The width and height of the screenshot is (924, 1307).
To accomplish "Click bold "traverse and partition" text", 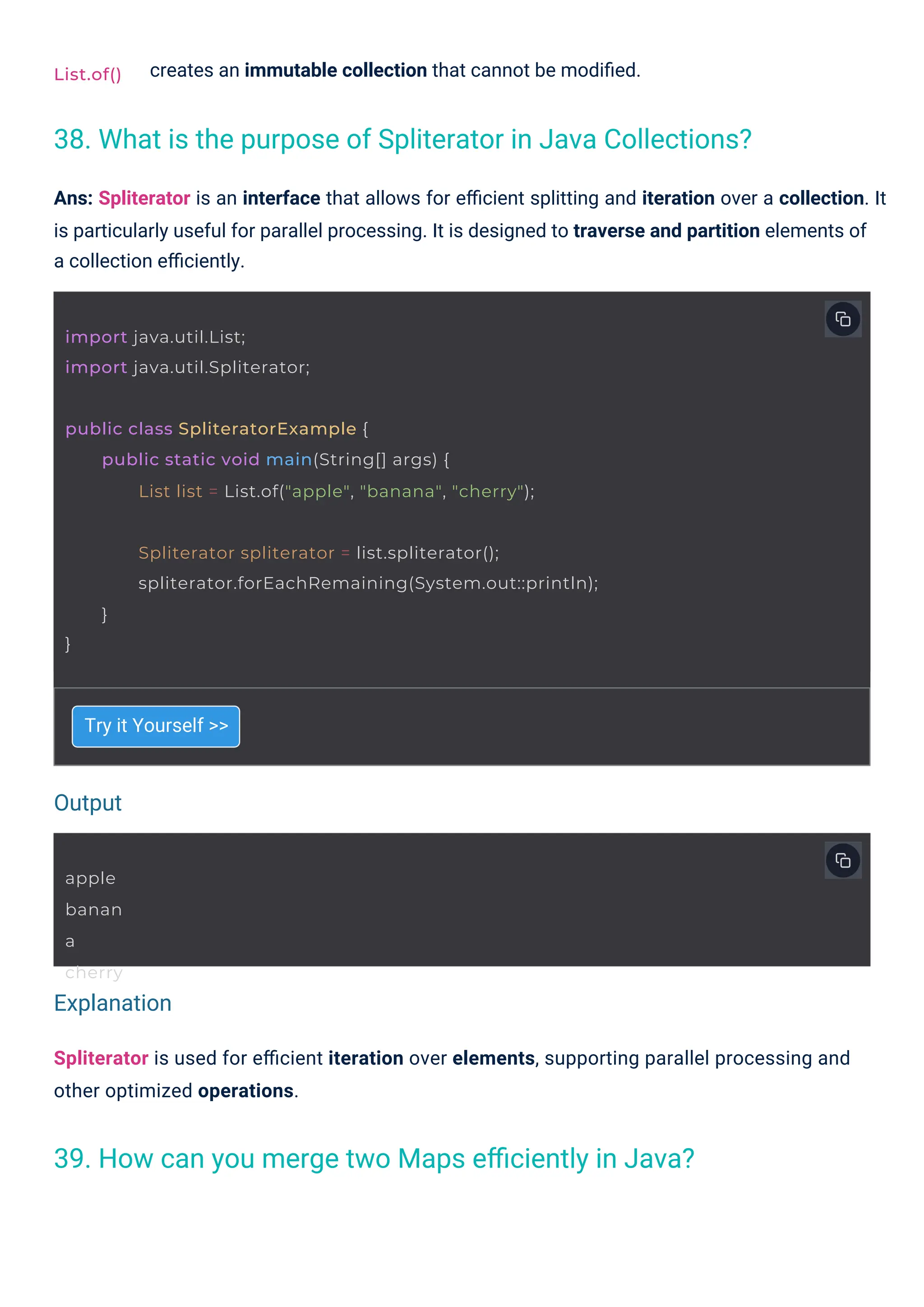I will click(x=666, y=231).
